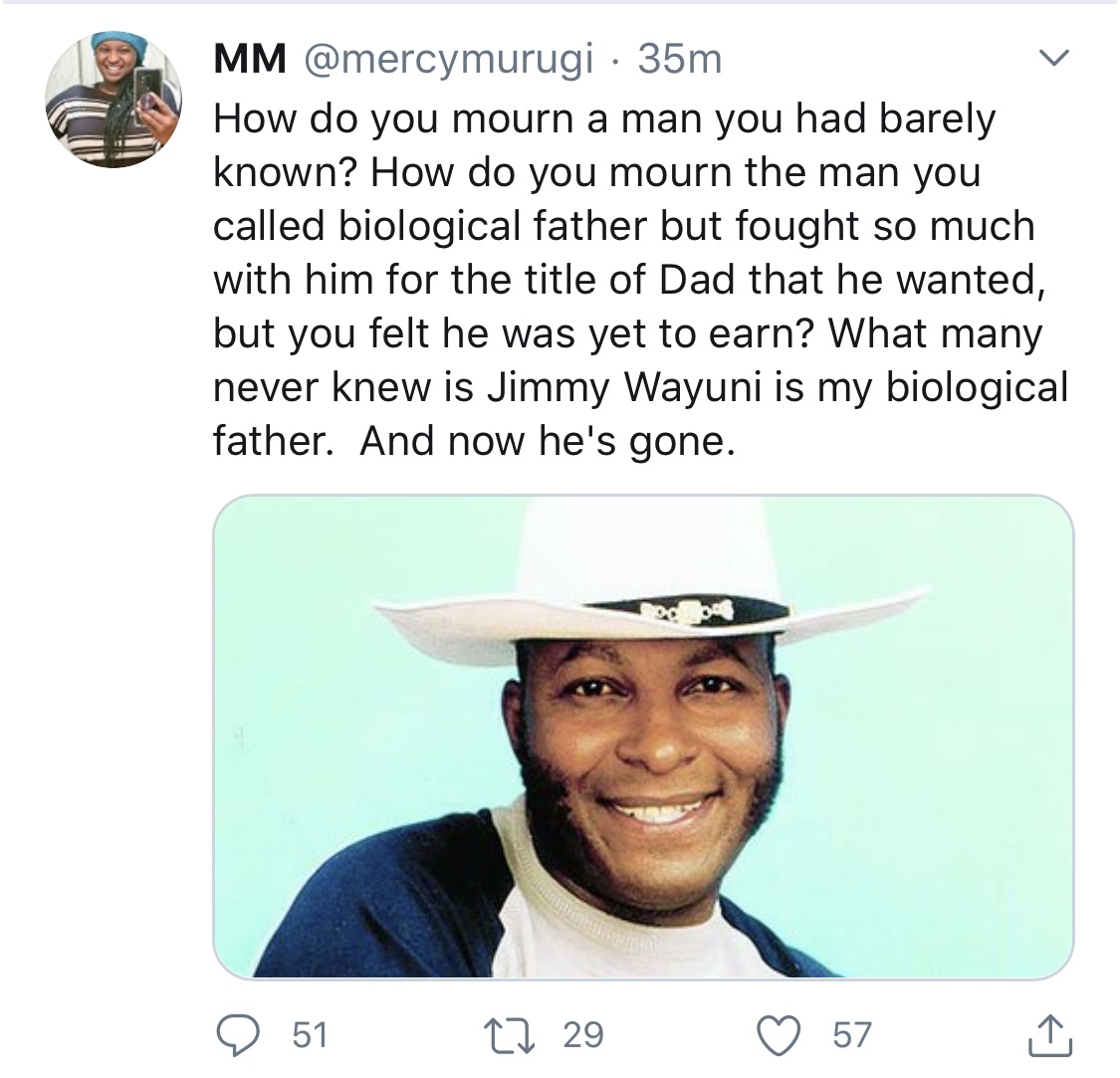The width and height of the screenshot is (1120, 1078).
Task: Open the reply speech bubble icon
Action: pos(238,1035)
